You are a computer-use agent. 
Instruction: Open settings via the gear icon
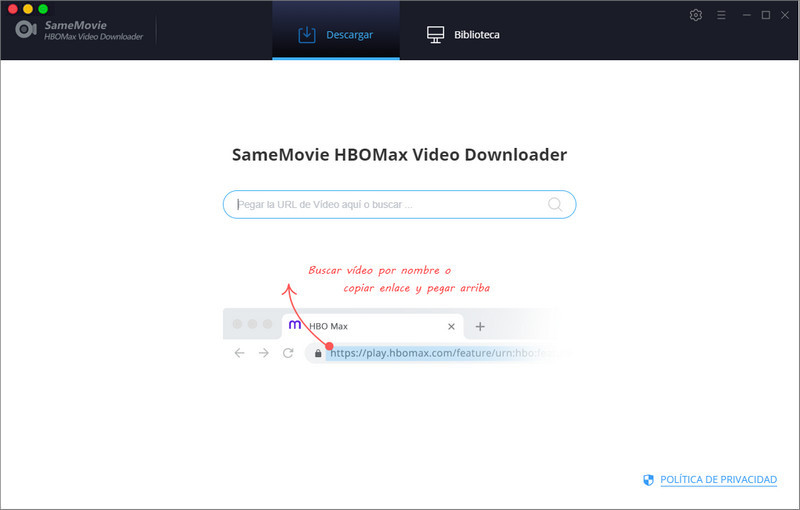pyautogui.click(x=695, y=15)
